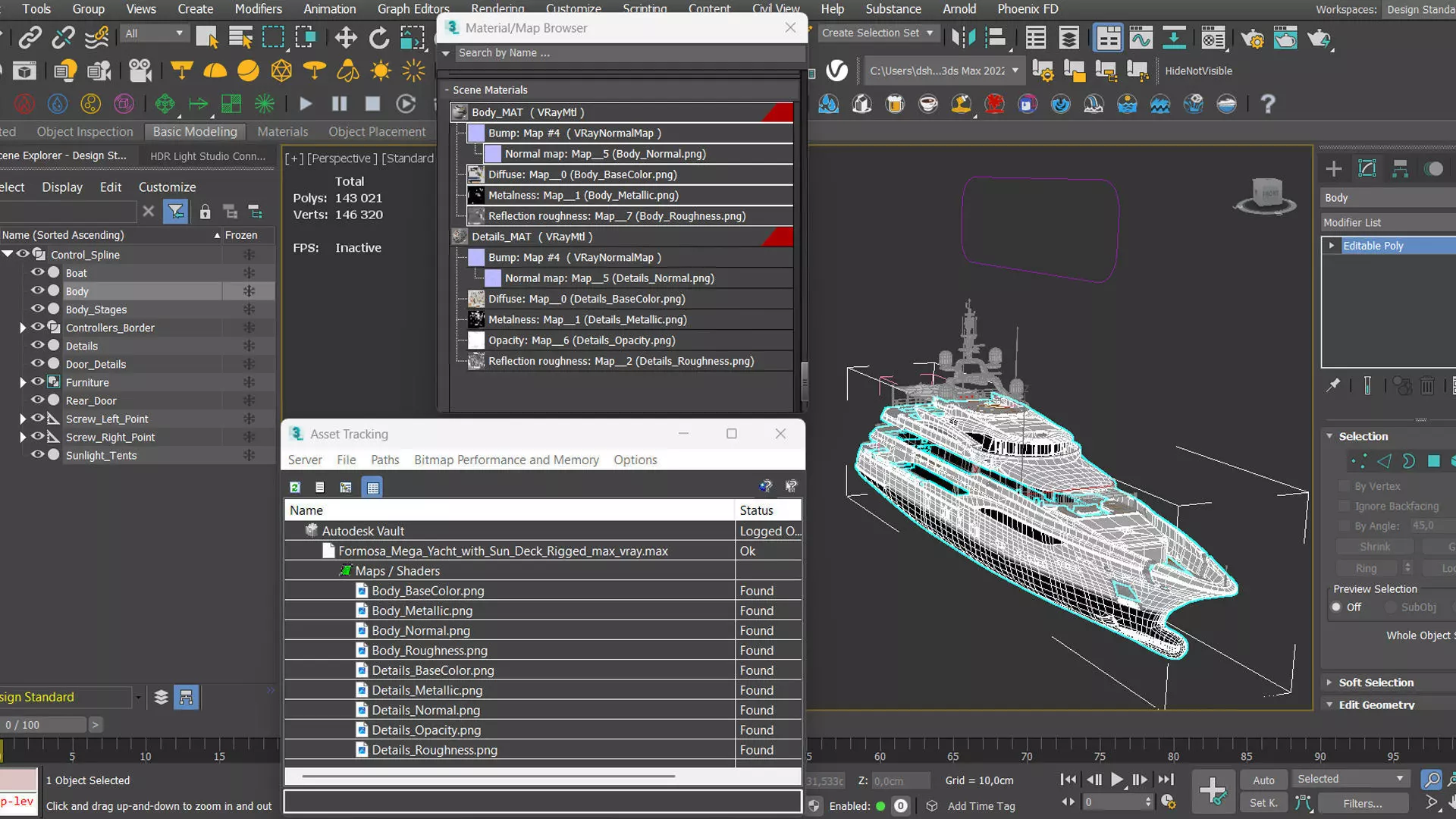Open the selection filter All dropdown

click(154, 33)
